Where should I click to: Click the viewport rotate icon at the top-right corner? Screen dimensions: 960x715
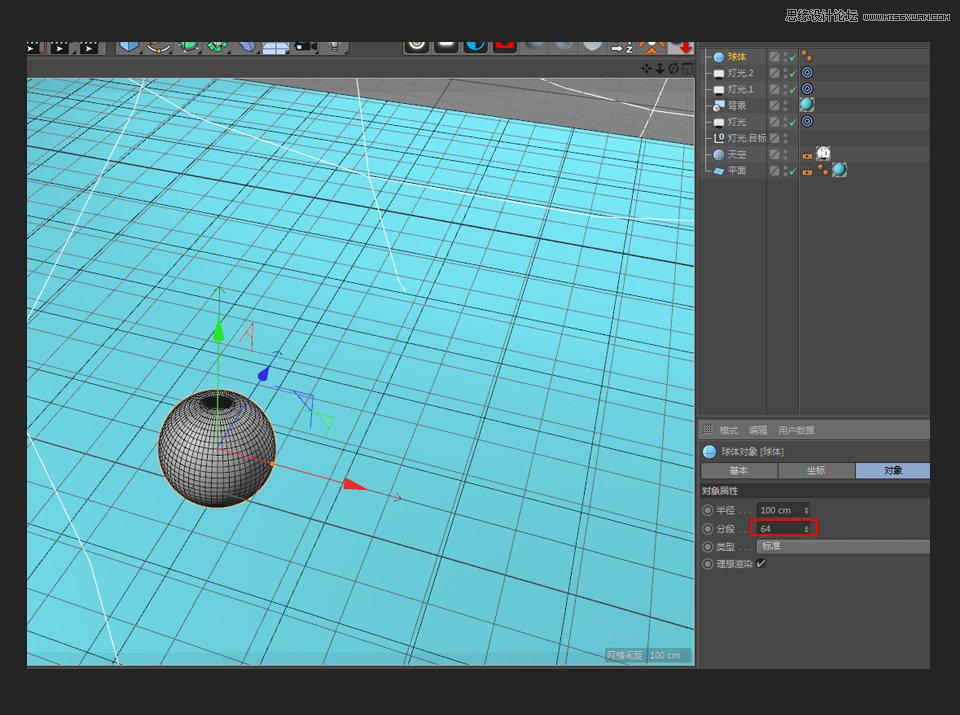click(672, 68)
